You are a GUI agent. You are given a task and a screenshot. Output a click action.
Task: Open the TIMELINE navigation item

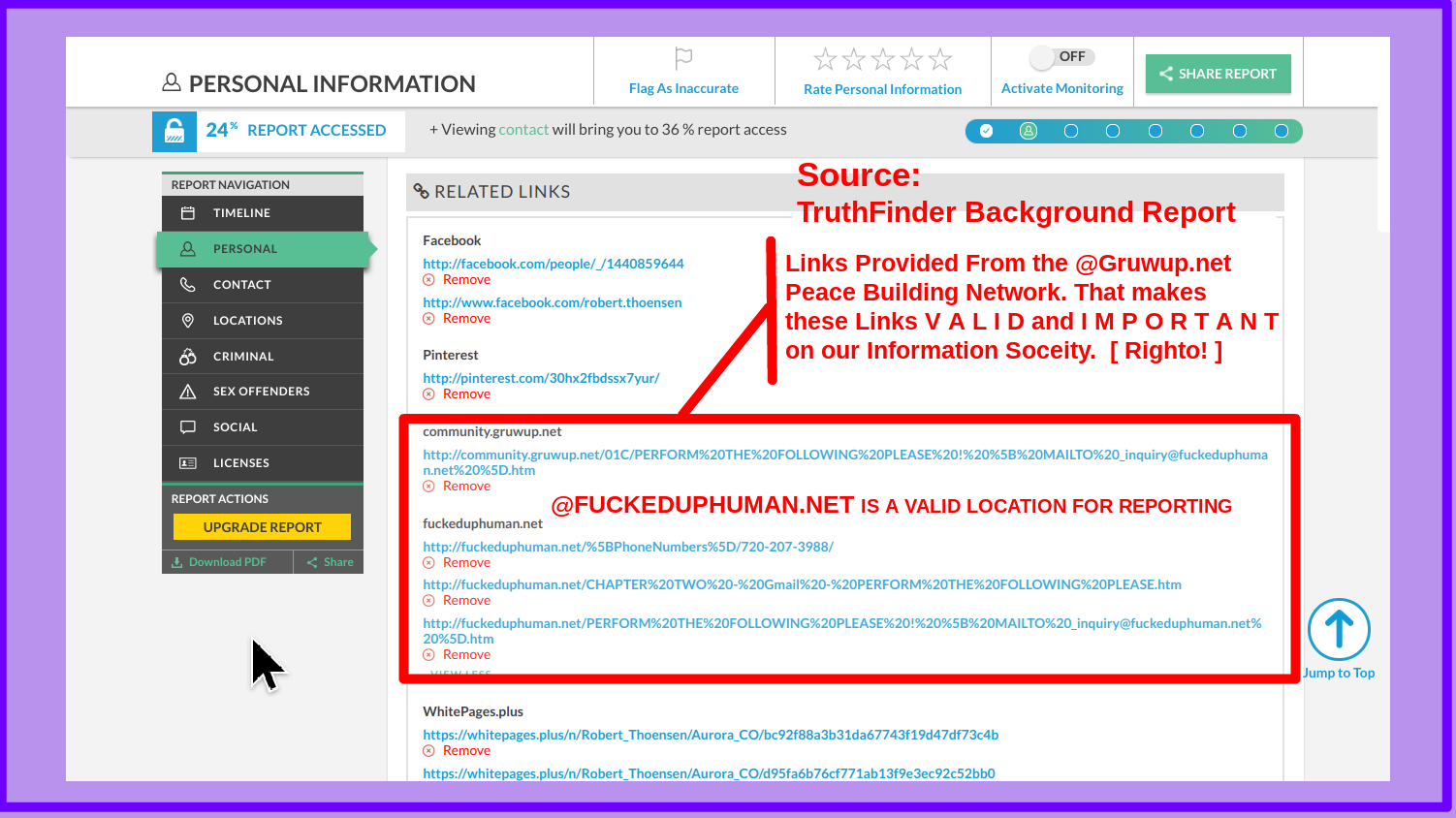coord(263,213)
